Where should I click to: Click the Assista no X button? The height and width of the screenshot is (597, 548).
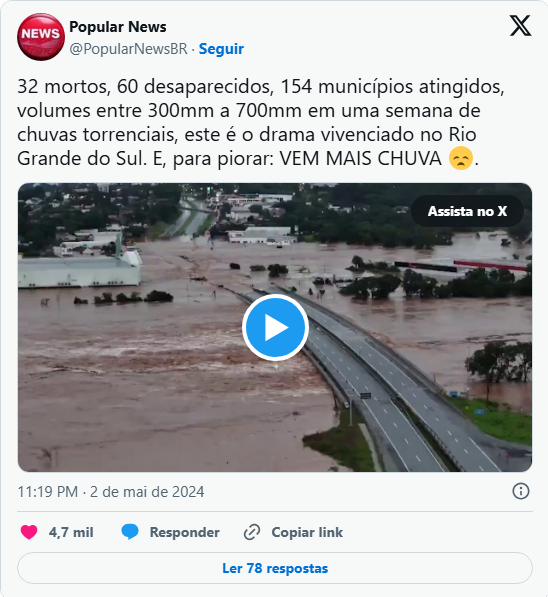(467, 211)
